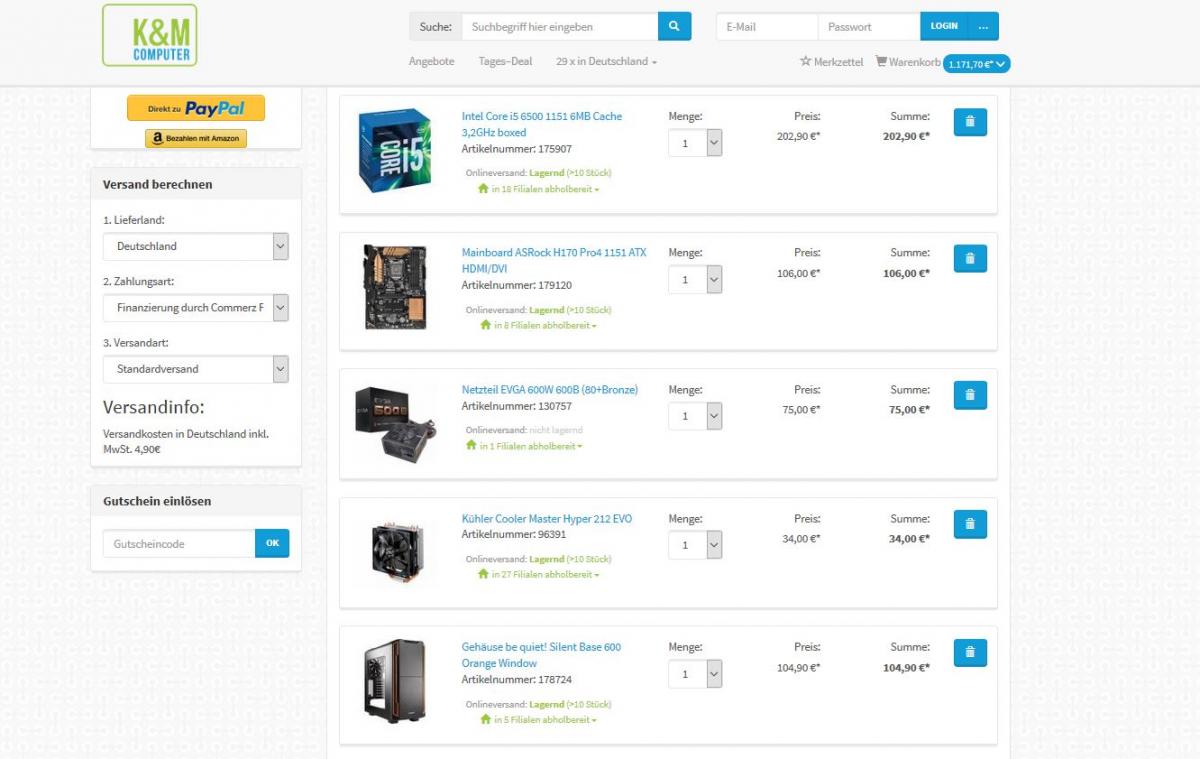Open Versandart Standardversand dropdown
Image resolution: width=1200 pixels, height=759 pixels.
pos(196,369)
